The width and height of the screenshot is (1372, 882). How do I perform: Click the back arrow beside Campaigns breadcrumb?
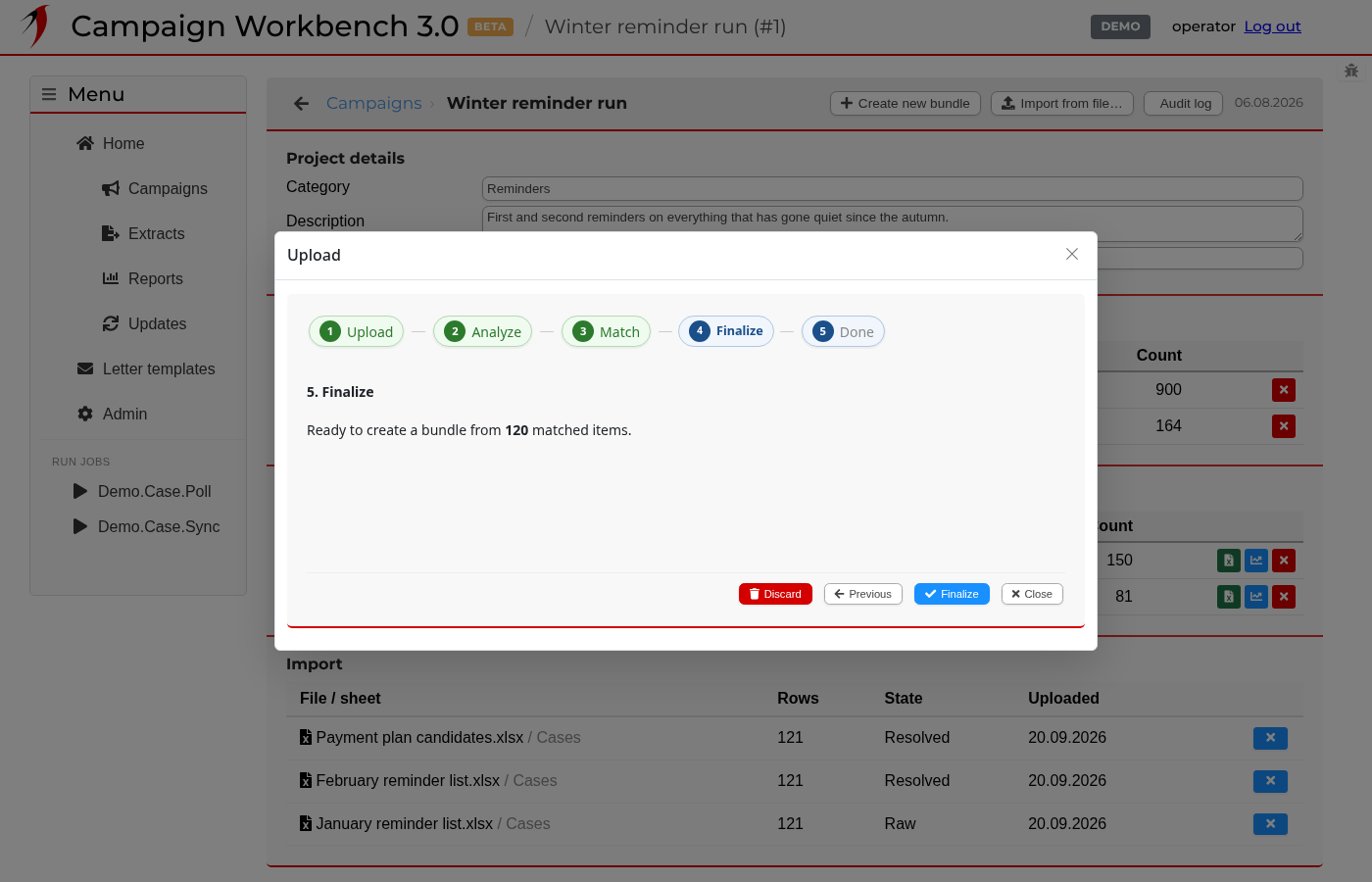tap(301, 103)
